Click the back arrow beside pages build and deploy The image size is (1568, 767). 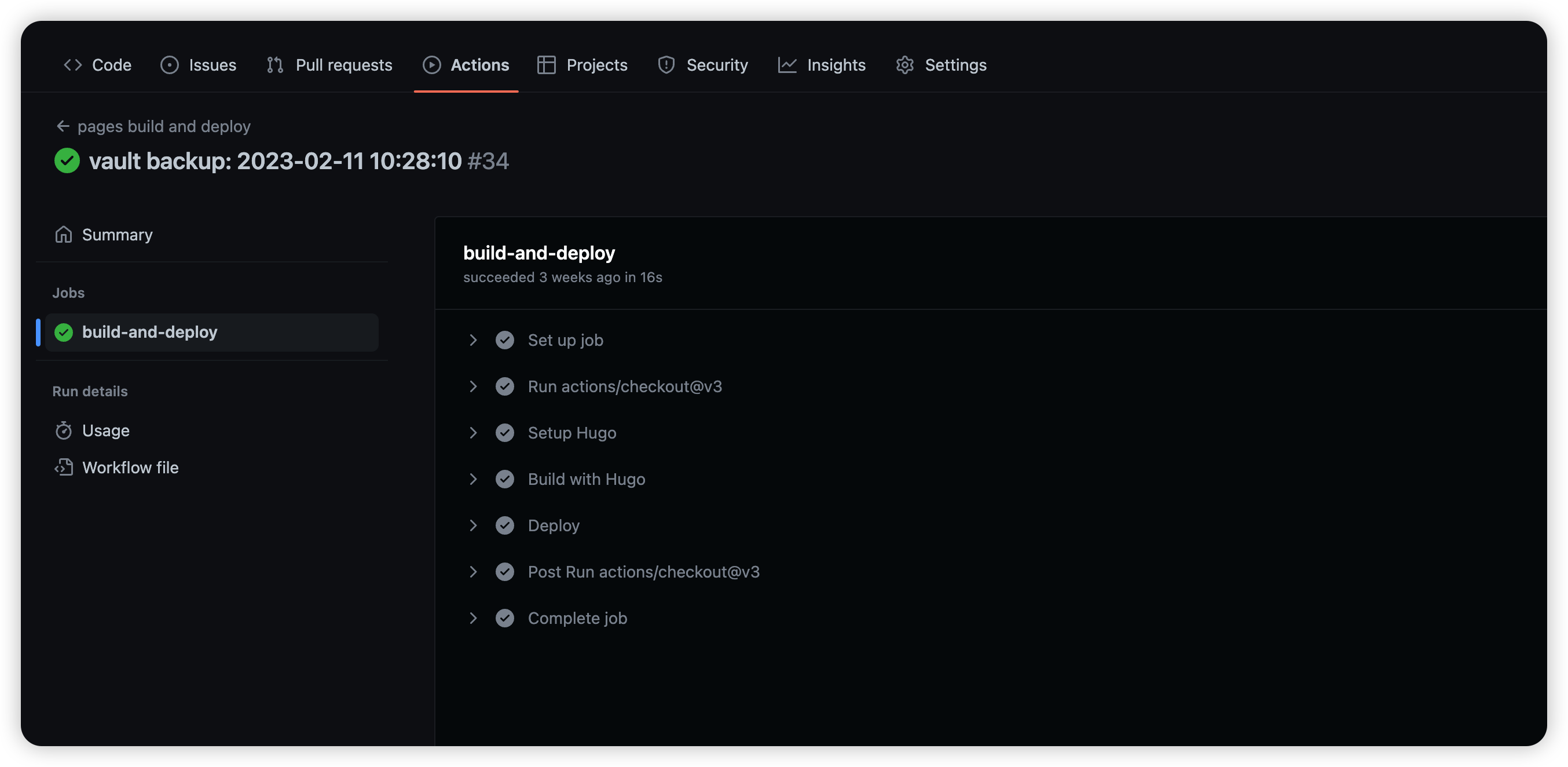[63, 126]
